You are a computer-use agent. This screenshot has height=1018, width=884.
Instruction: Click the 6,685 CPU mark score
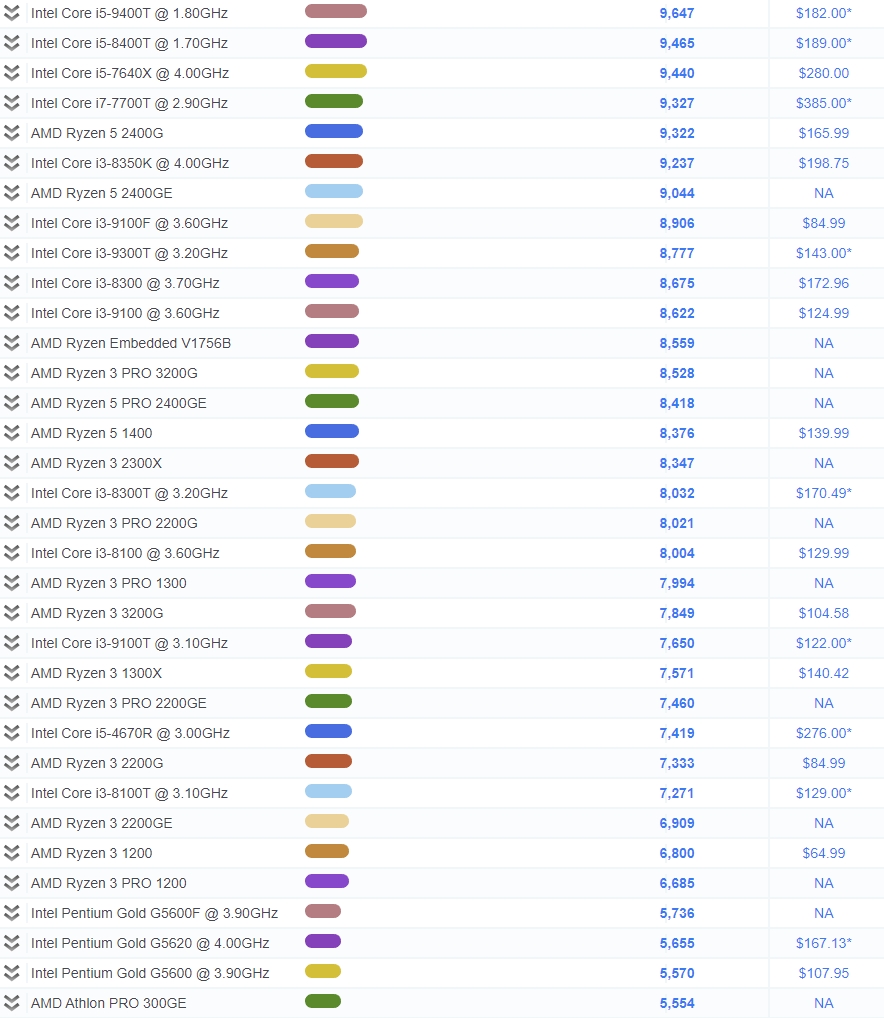[x=677, y=883]
